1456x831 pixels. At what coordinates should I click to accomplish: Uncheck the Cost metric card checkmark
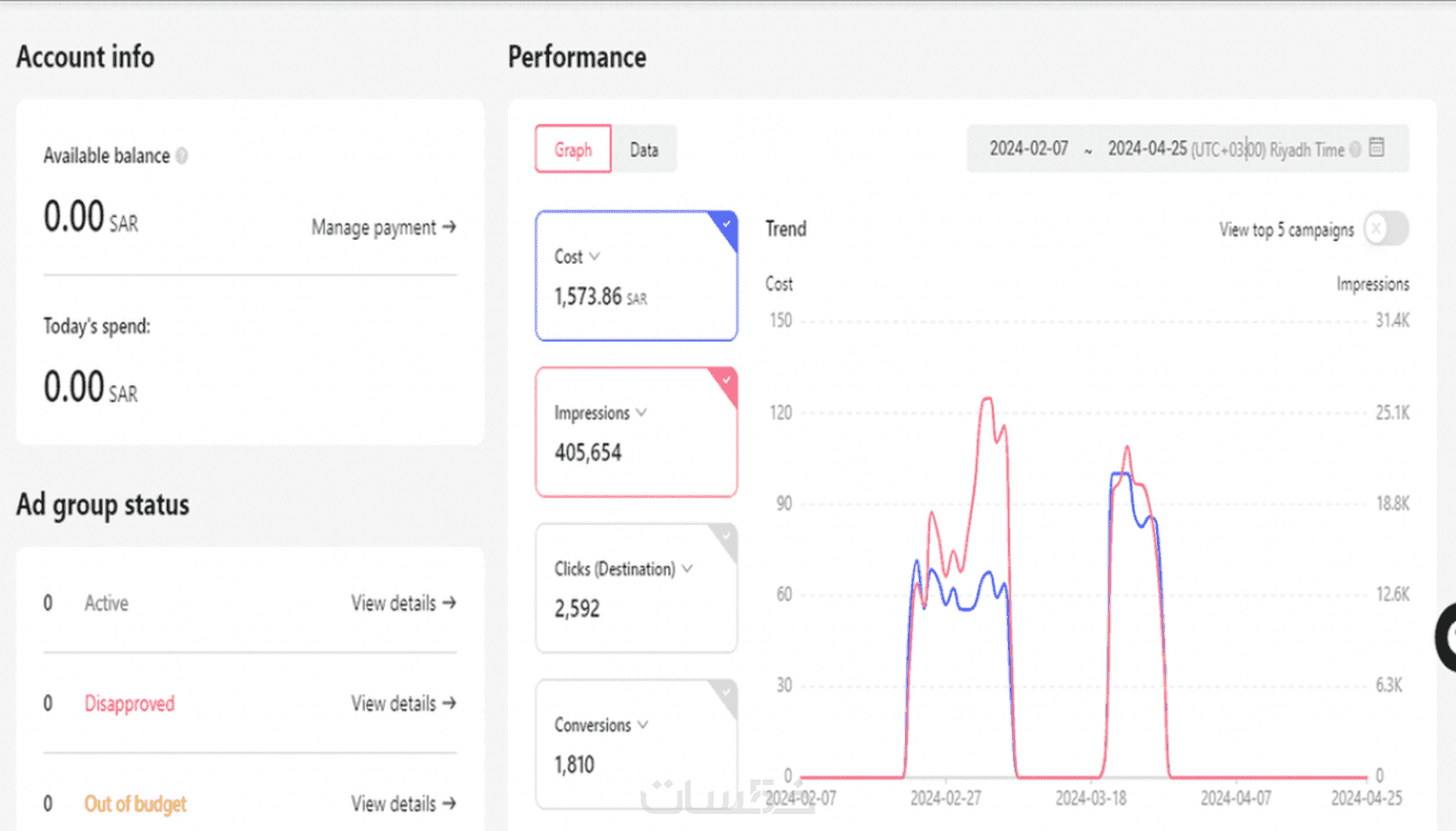point(726,224)
